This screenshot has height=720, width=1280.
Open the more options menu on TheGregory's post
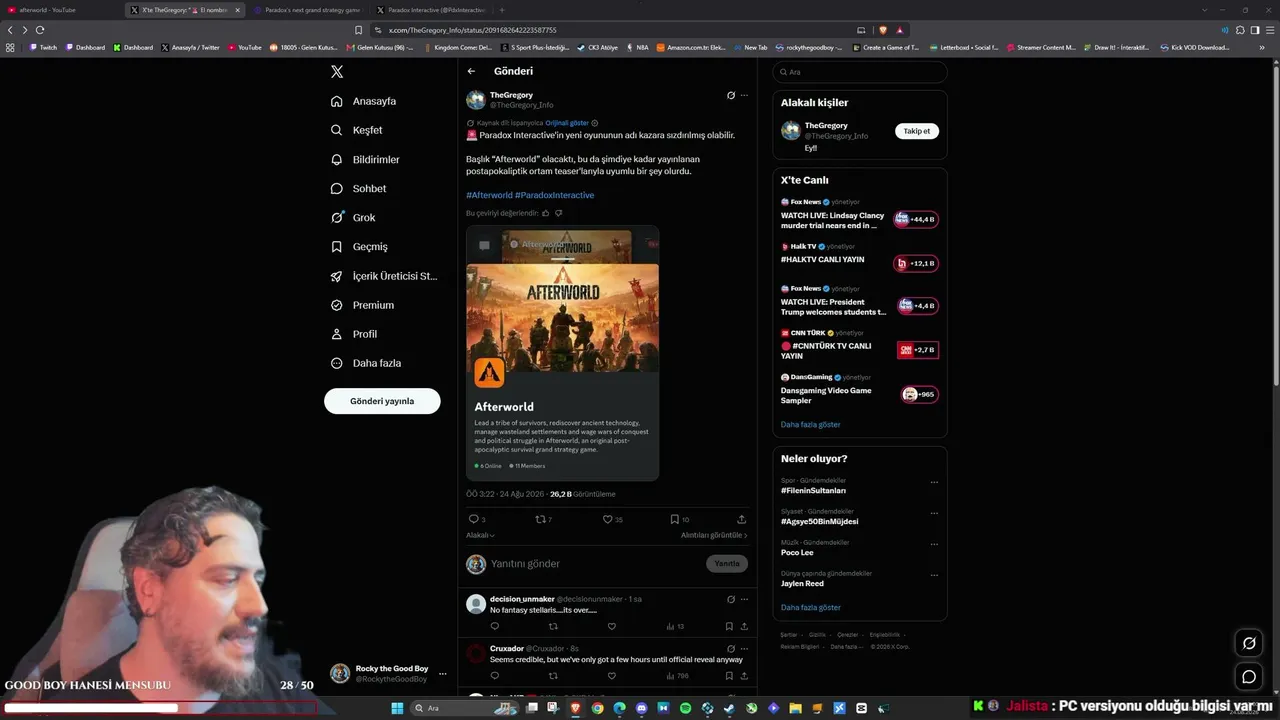pos(744,95)
